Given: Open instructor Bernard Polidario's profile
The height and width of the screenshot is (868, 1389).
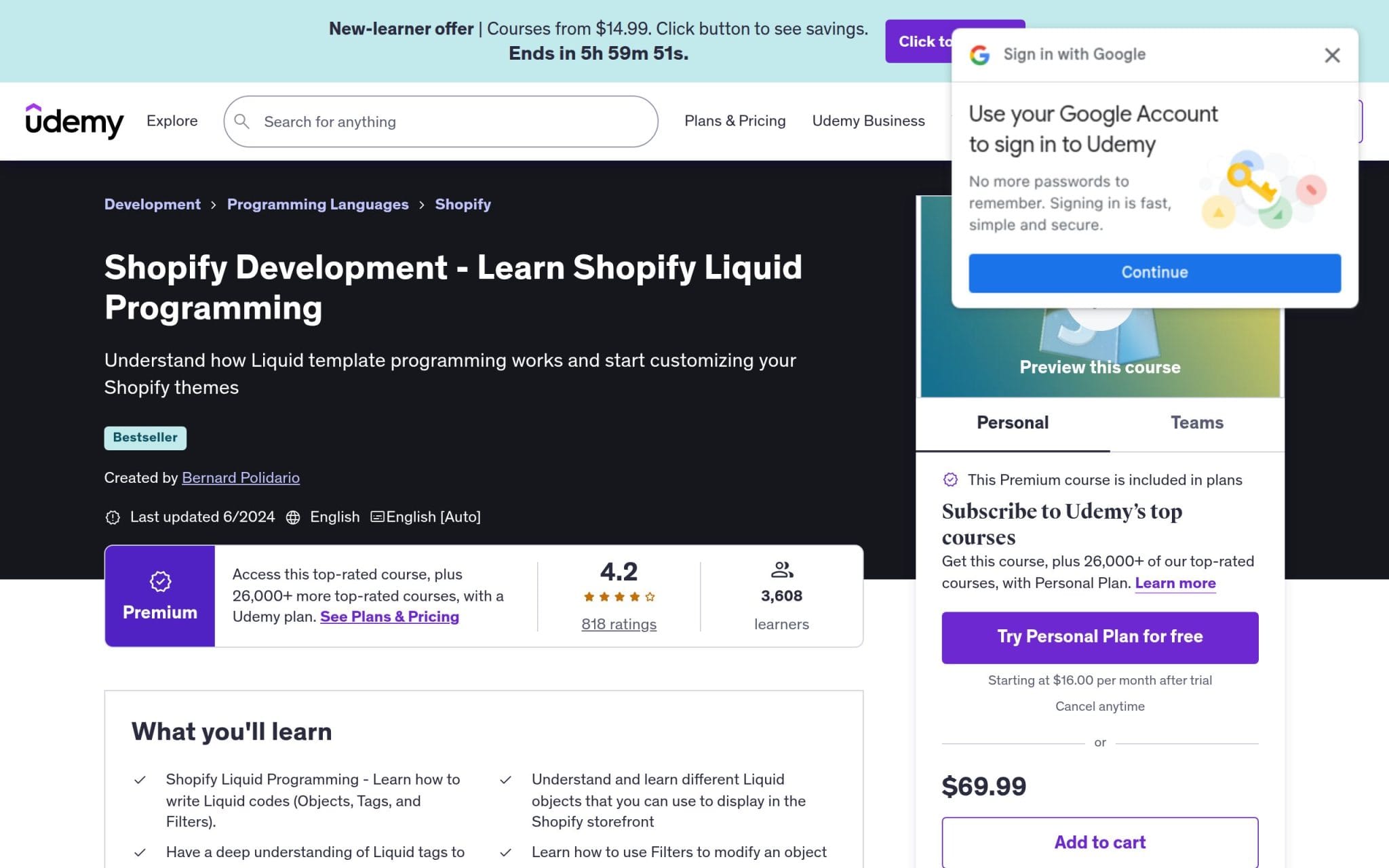Looking at the screenshot, I should (241, 477).
